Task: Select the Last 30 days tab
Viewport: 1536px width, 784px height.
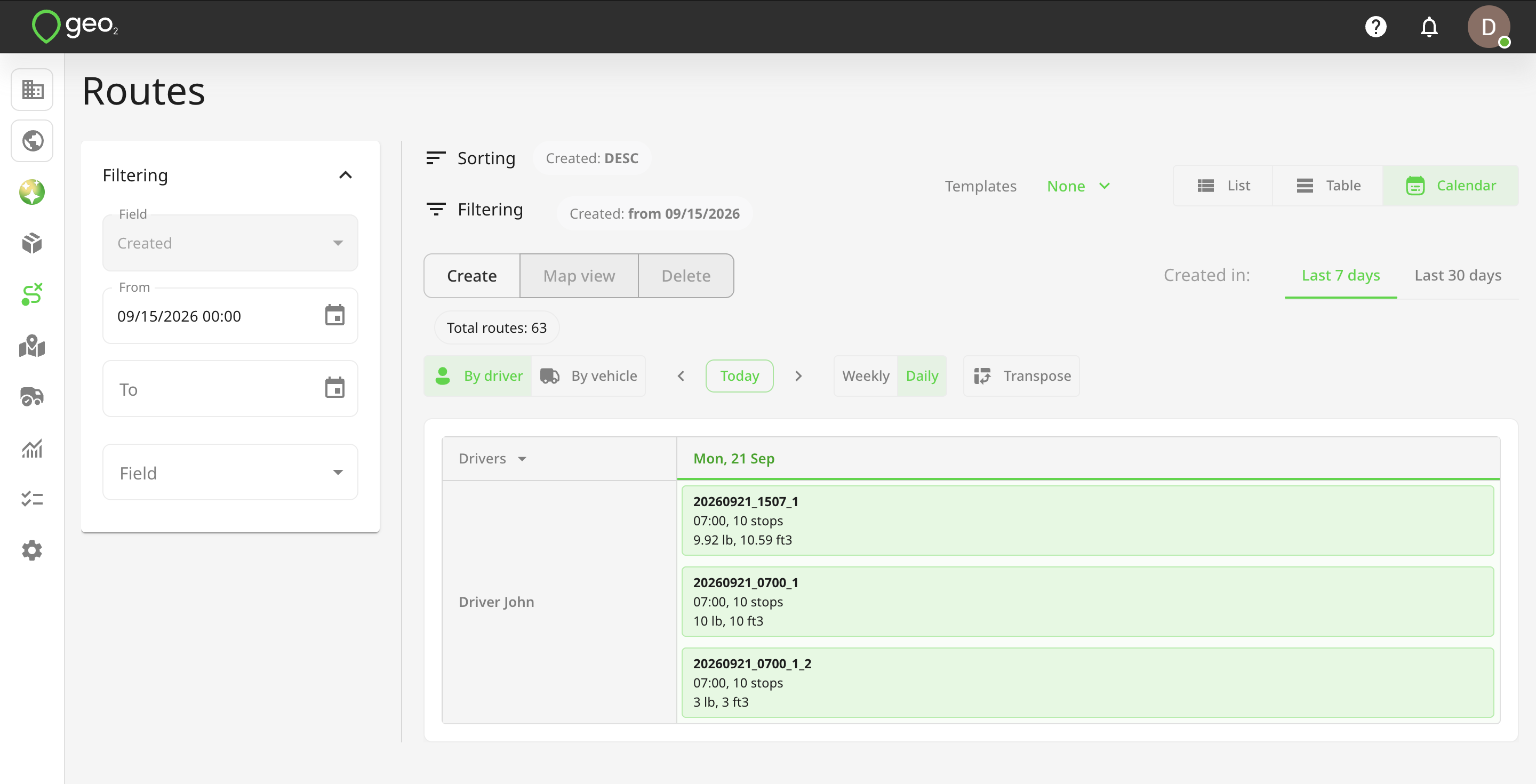Action: 1457,275
